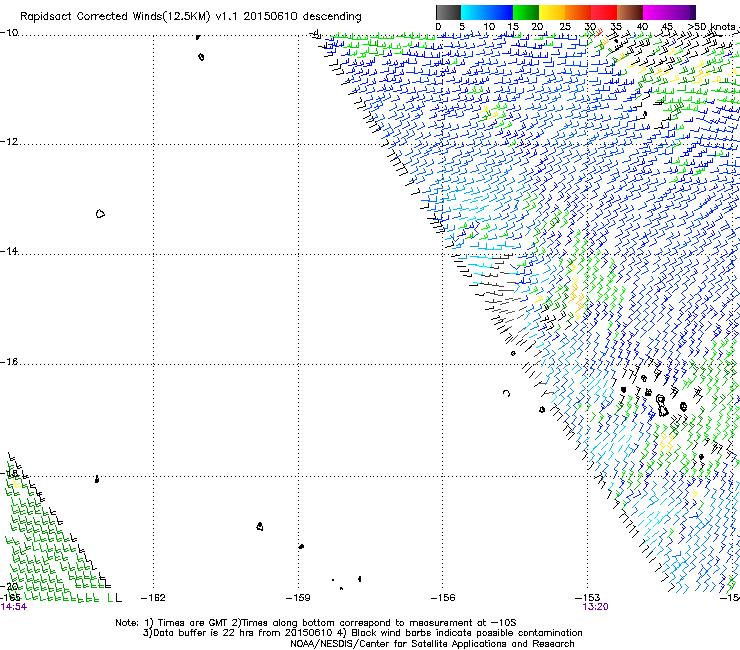Click the latitude label "-16"
Screen dimensions: 740x650
point(9,362)
